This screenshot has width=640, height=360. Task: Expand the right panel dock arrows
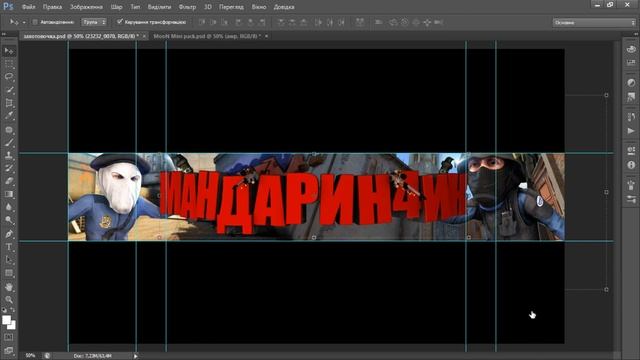pos(636,34)
